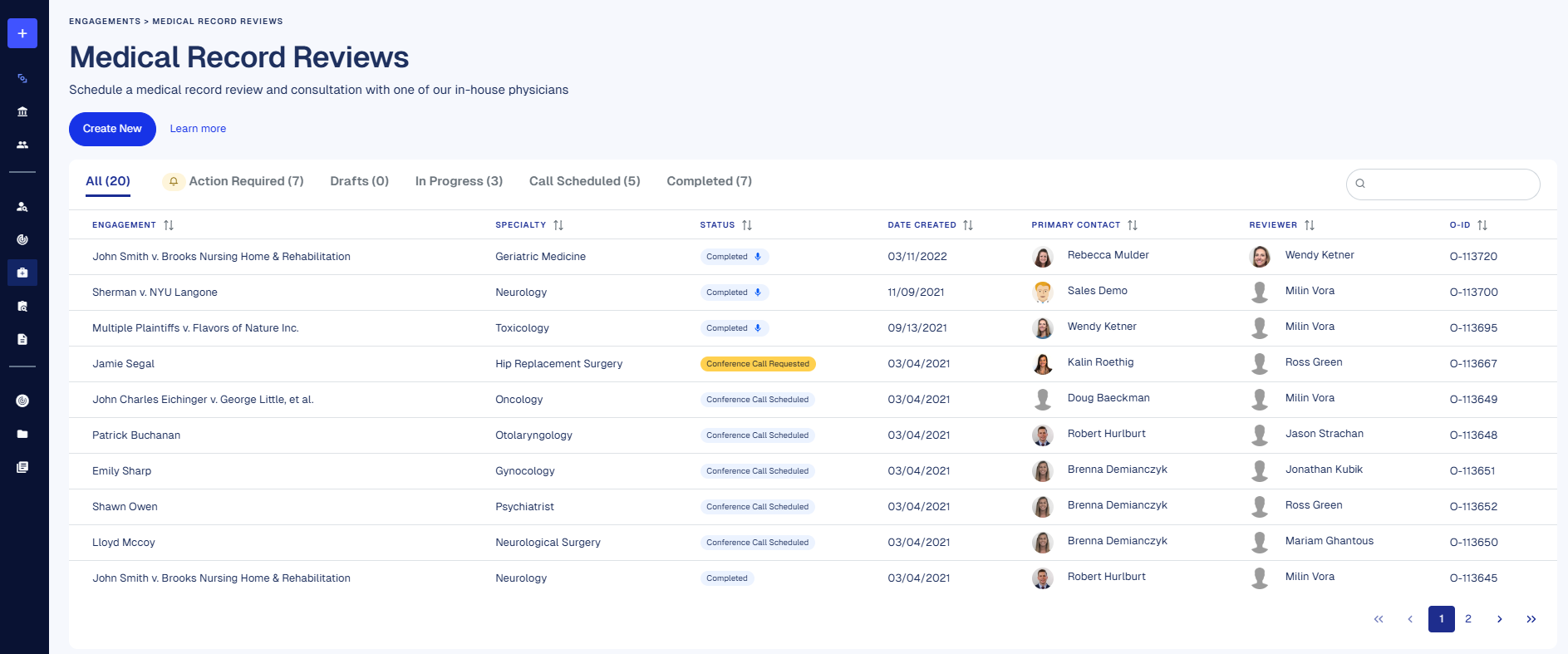
Task: Click the document page icon in sidebar
Action: coord(22,339)
